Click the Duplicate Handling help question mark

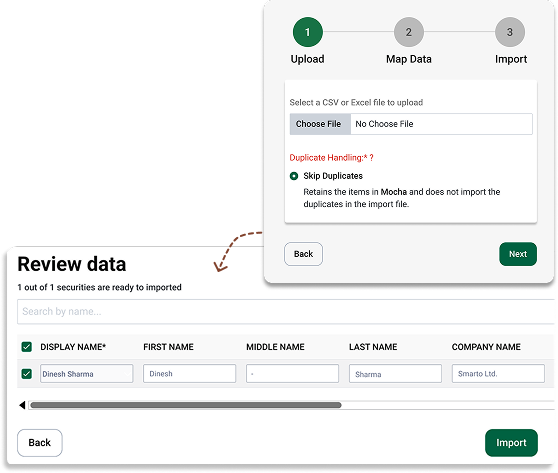(x=372, y=158)
